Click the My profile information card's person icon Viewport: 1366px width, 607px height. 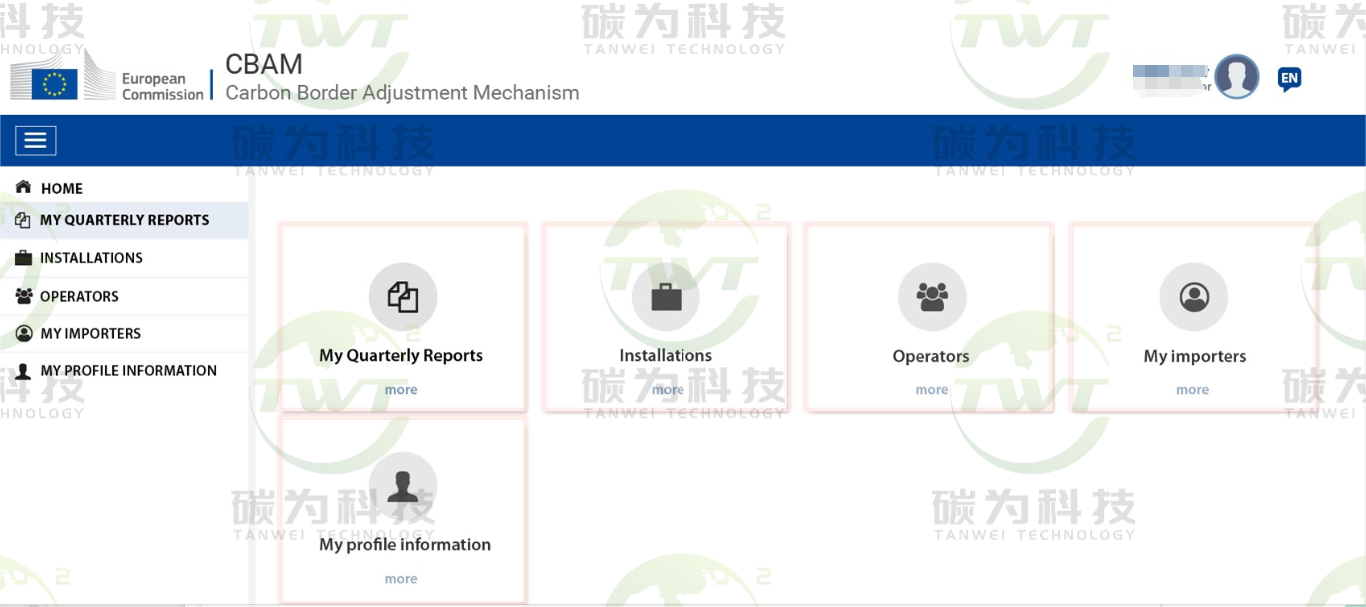(402, 486)
